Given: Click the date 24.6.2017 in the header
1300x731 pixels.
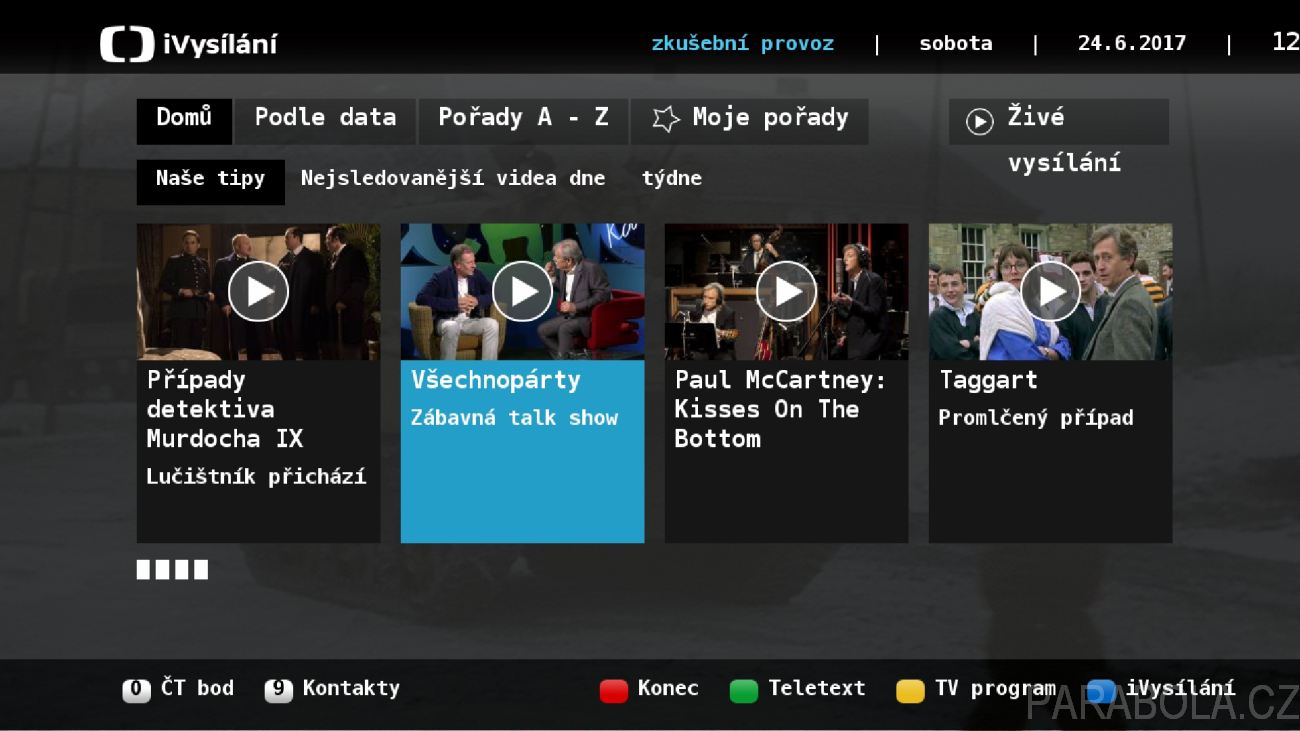Looking at the screenshot, I should pos(1132,43).
